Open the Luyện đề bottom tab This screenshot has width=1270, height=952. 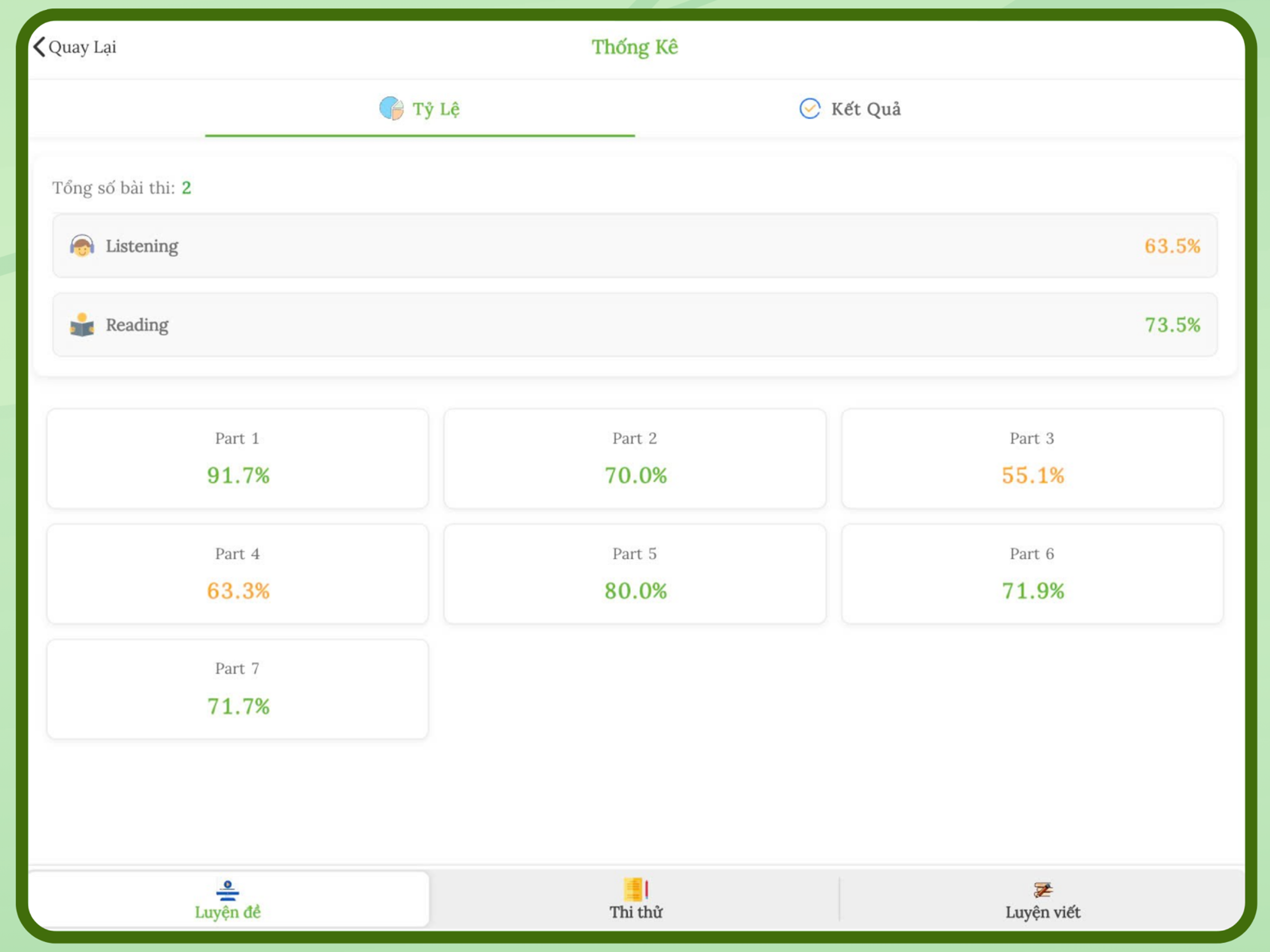tap(228, 899)
